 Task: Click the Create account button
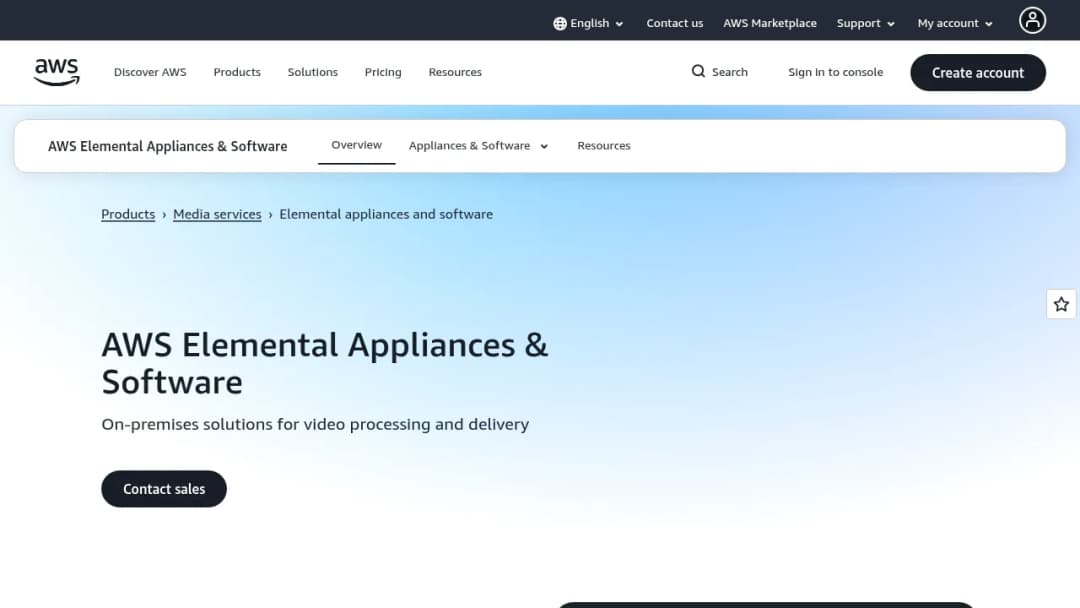tap(978, 73)
